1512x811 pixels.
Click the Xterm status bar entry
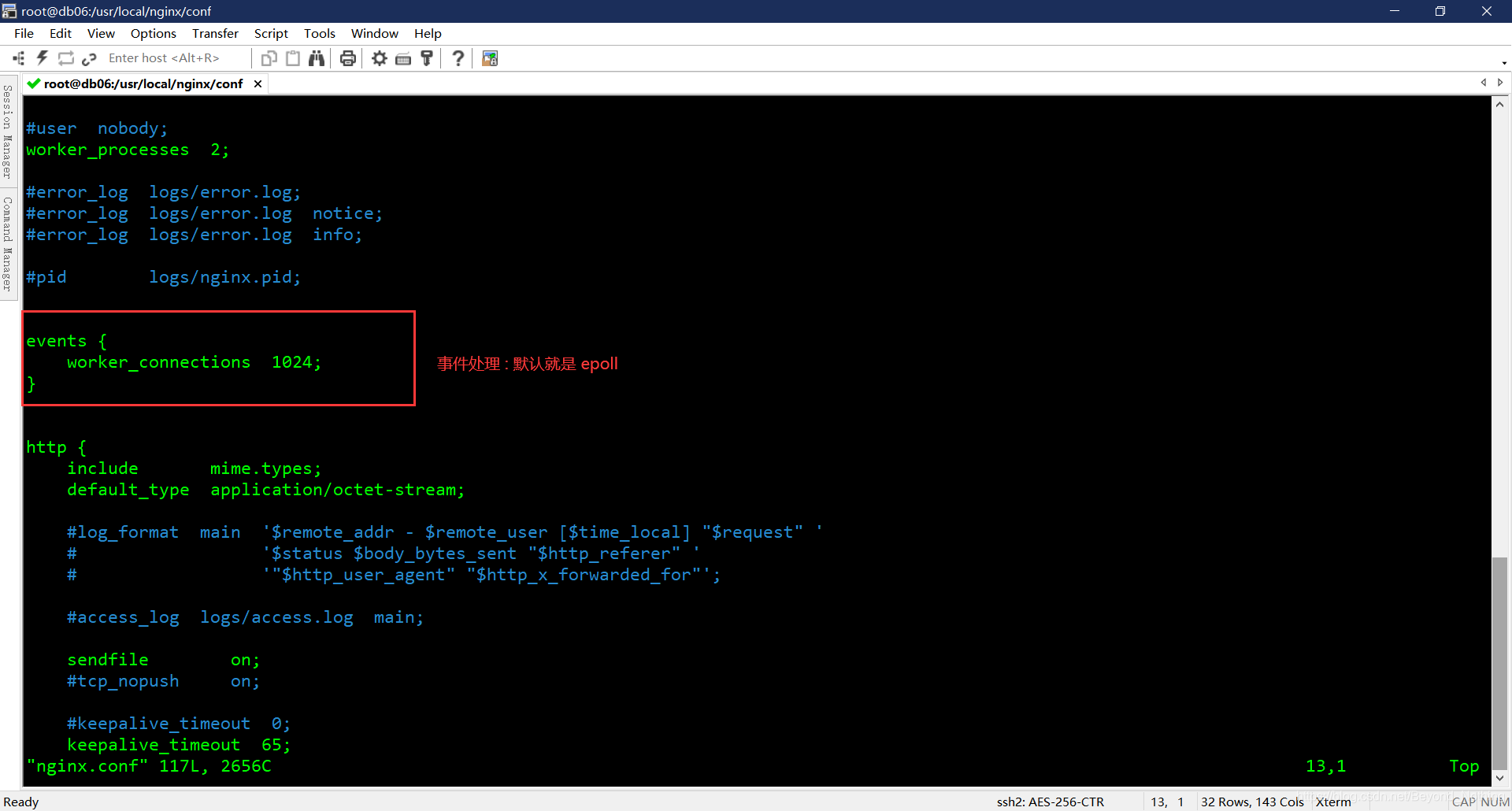1333,802
